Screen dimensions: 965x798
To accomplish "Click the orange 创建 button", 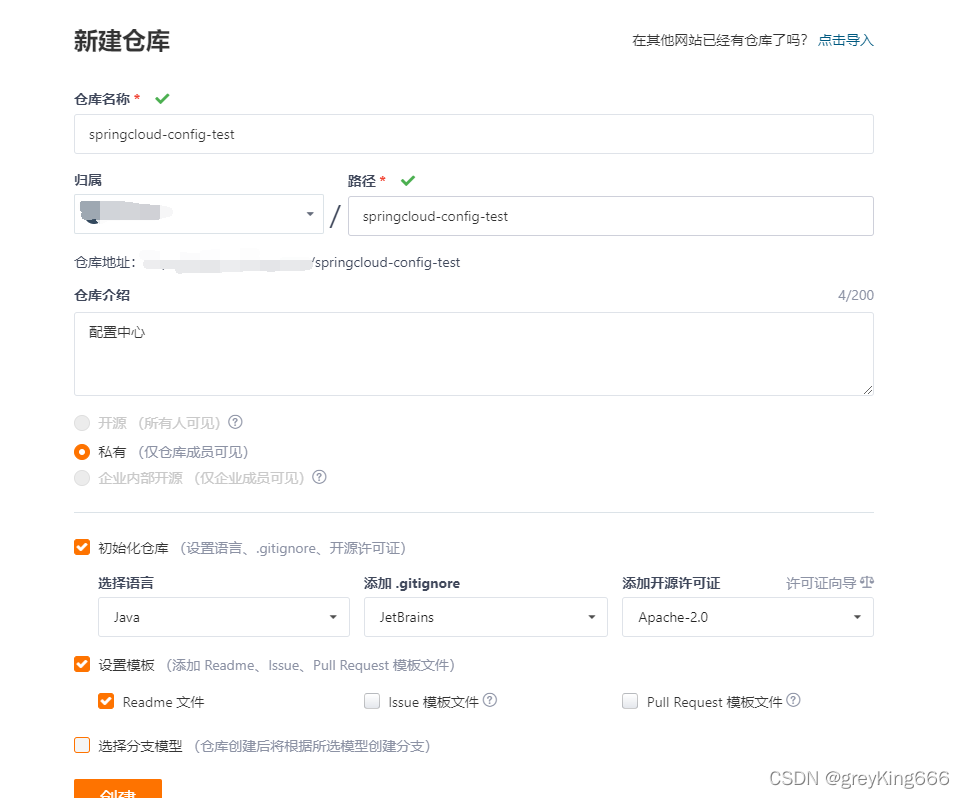I will pos(118,789).
